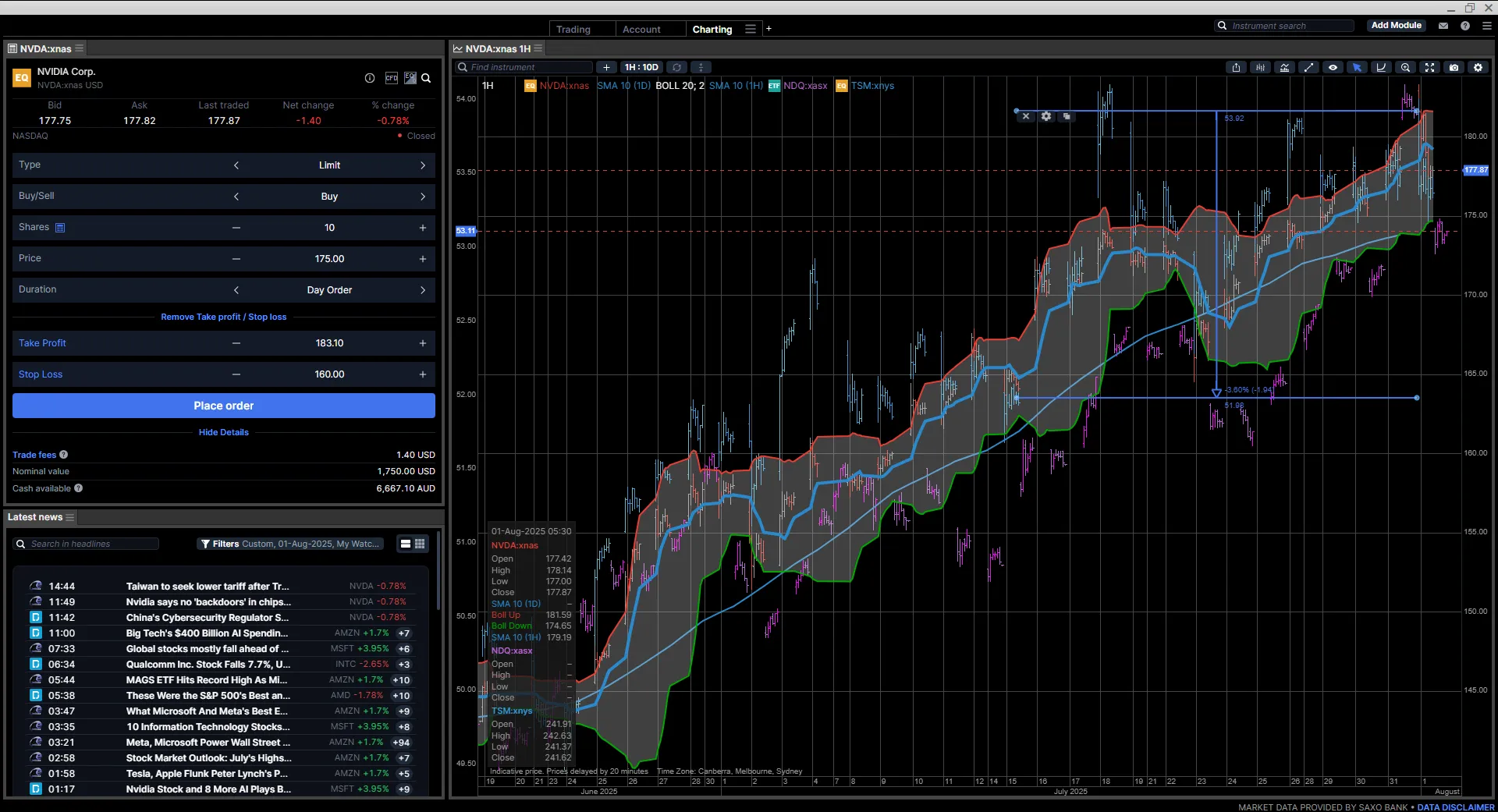Open the Trade fees link

(x=34, y=455)
